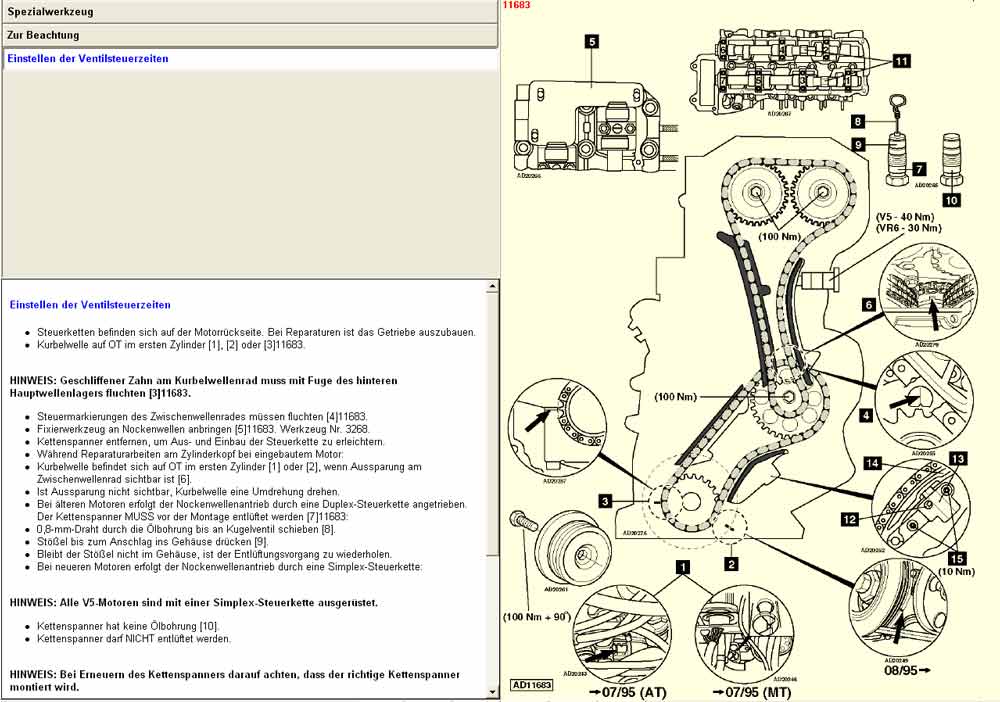Image resolution: width=1000 pixels, height=702 pixels.
Task: Click callout number 6 near intermediate shaft detail
Action: (x=869, y=304)
